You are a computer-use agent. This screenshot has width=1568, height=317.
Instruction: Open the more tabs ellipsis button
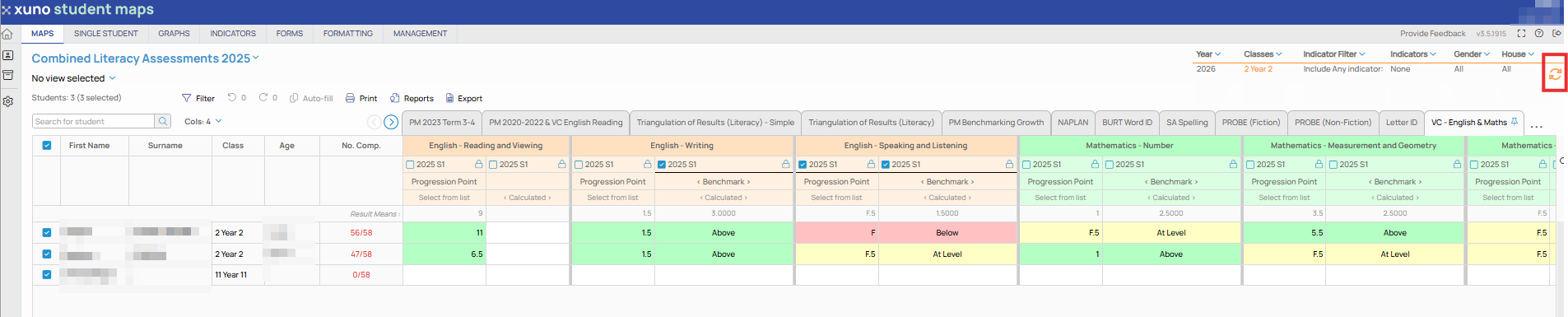click(x=1536, y=127)
